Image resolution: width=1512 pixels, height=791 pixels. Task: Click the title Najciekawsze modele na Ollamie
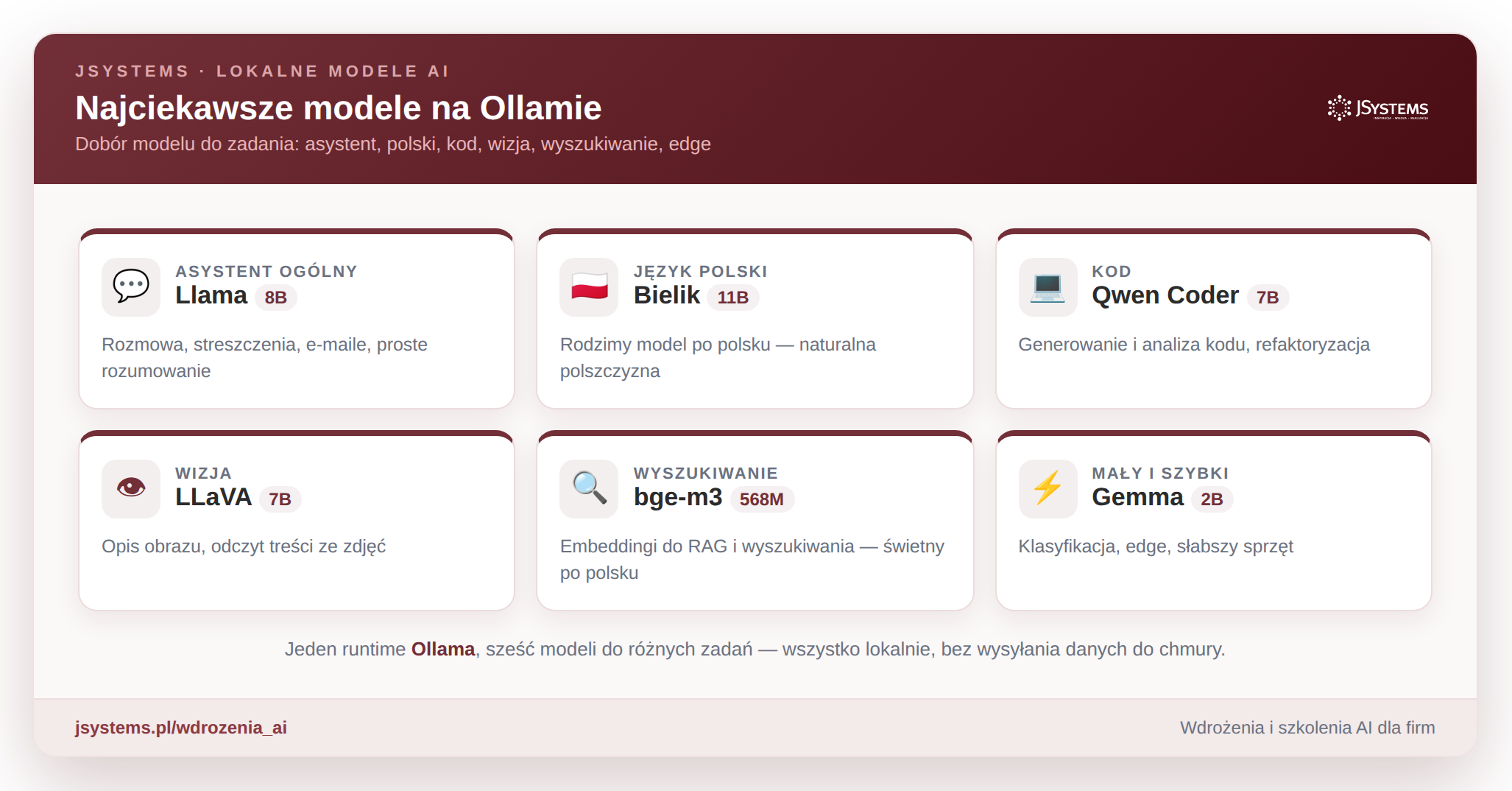point(339,108)
